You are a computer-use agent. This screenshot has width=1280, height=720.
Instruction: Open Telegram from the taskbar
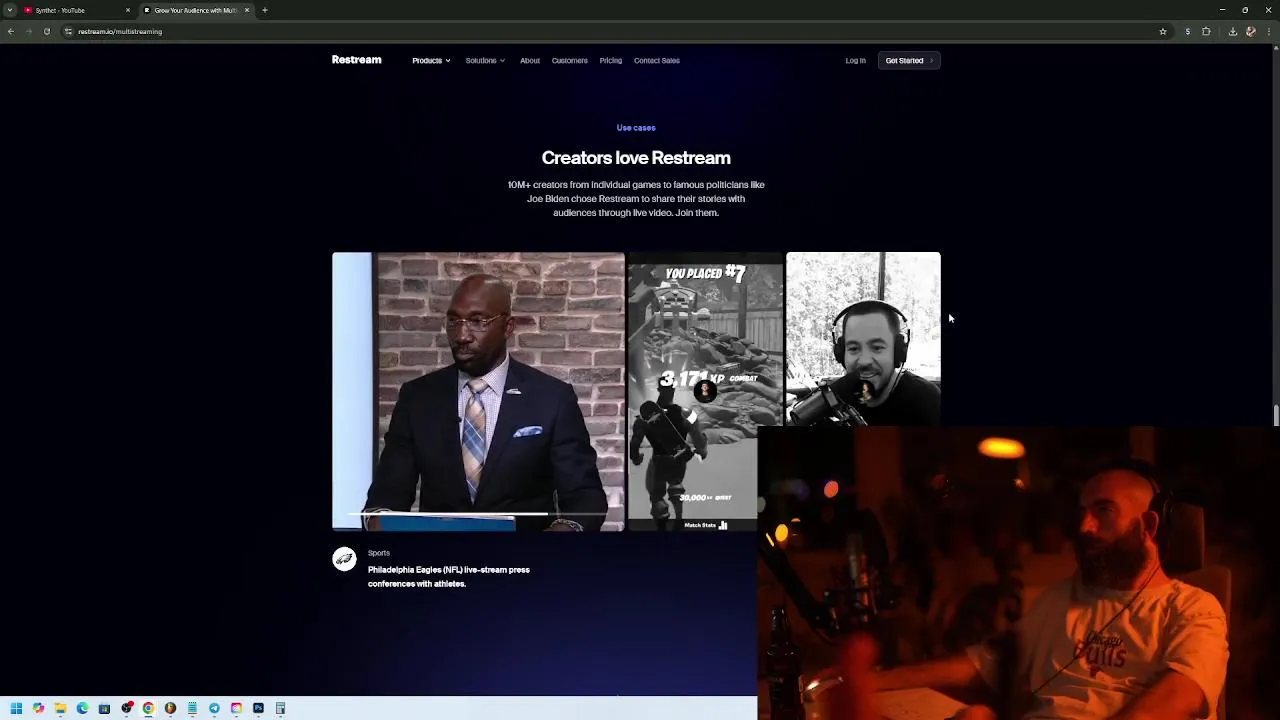tap(214, 708)
